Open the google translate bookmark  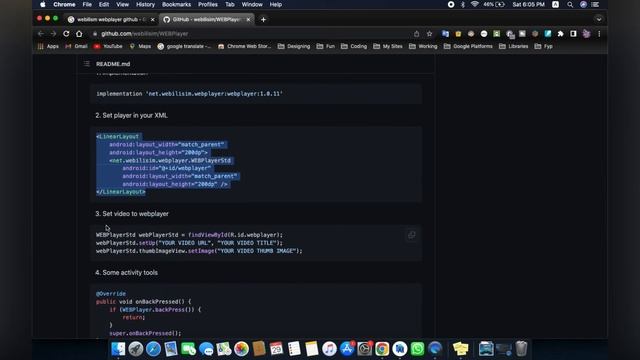point(184,47)
